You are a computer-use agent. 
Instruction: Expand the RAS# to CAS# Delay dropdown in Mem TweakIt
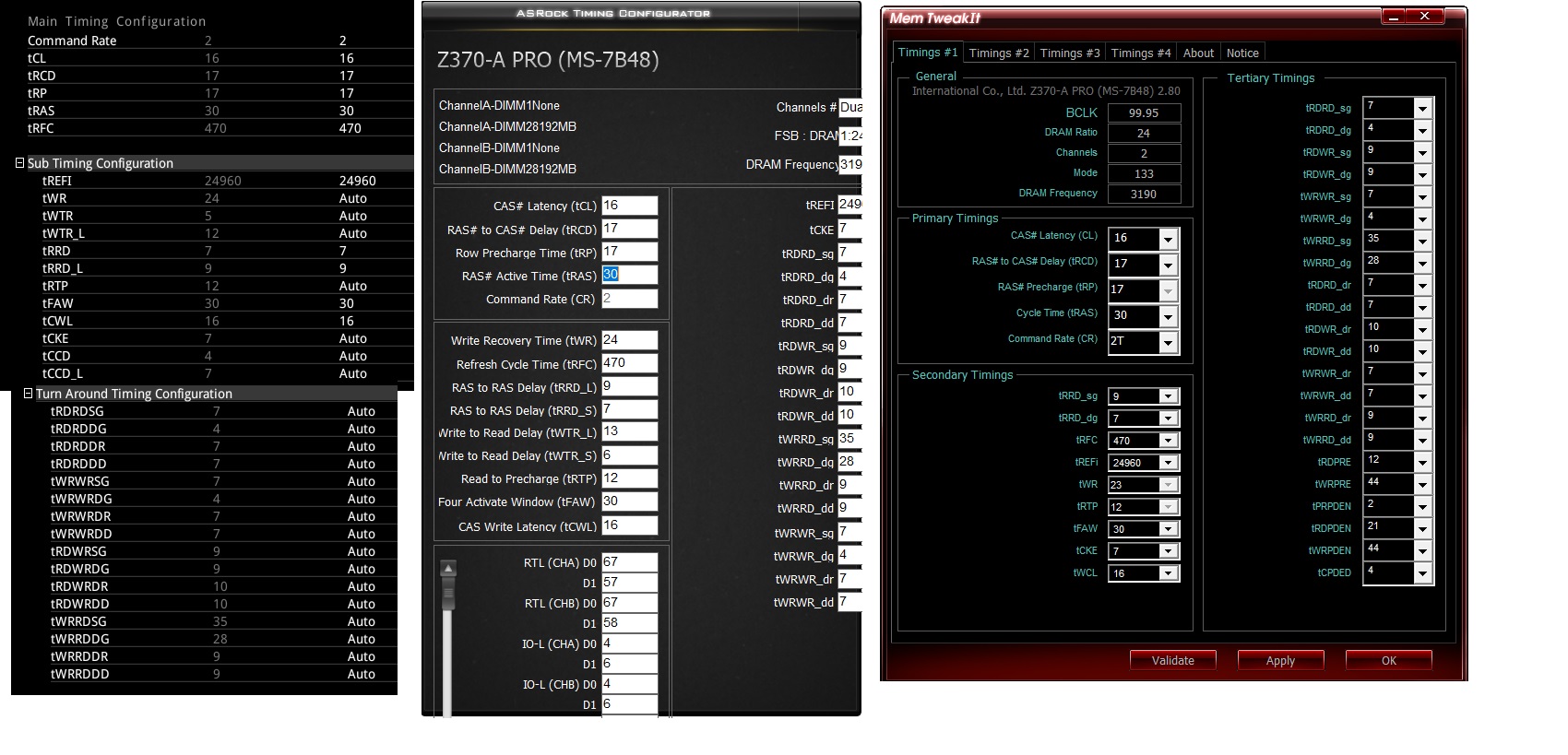pos(1168,265)
